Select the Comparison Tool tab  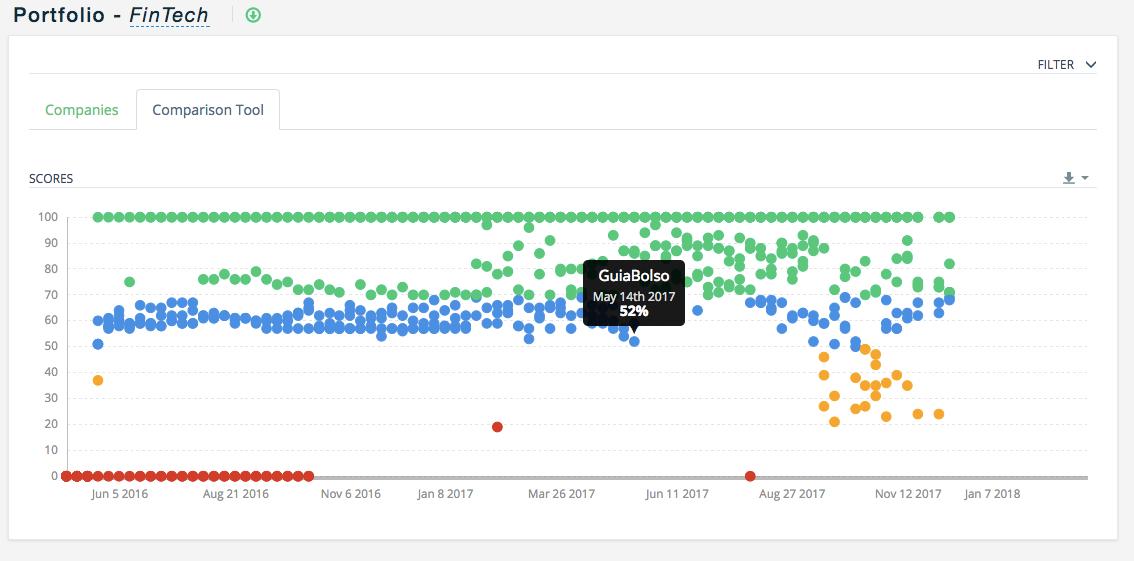(x=208, y=111)
